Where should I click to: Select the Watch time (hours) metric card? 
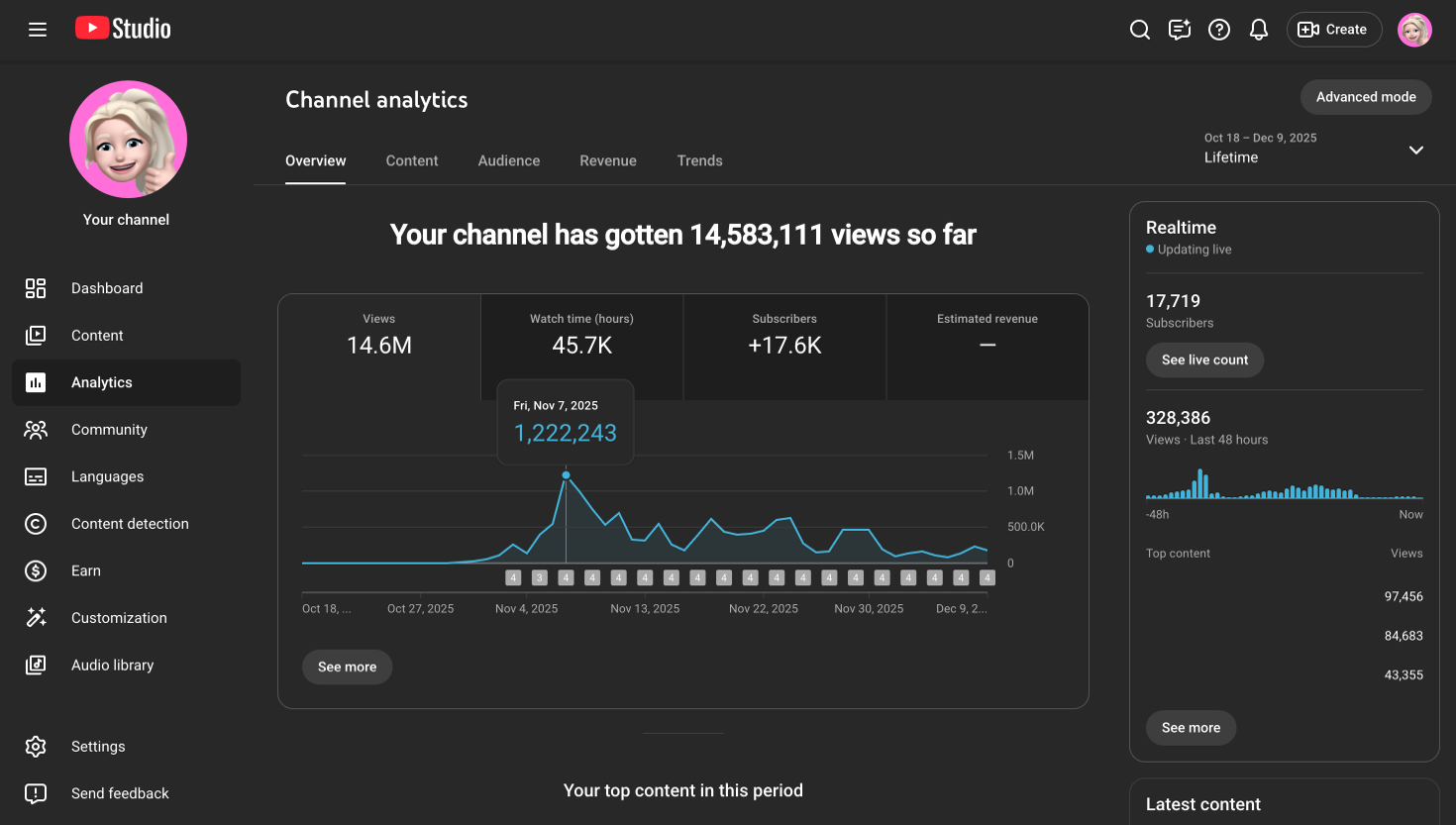point(581,337)
